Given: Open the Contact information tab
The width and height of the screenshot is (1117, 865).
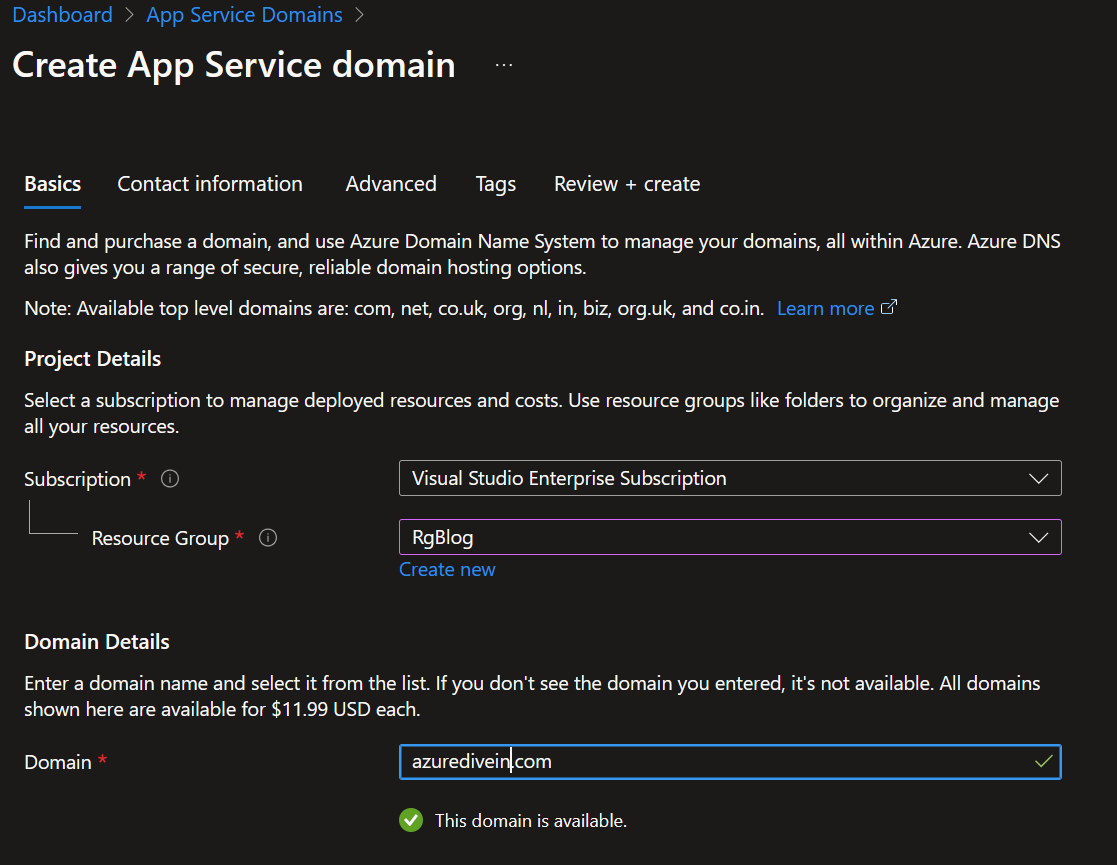Looking at the screenshot, I should 210,184.
